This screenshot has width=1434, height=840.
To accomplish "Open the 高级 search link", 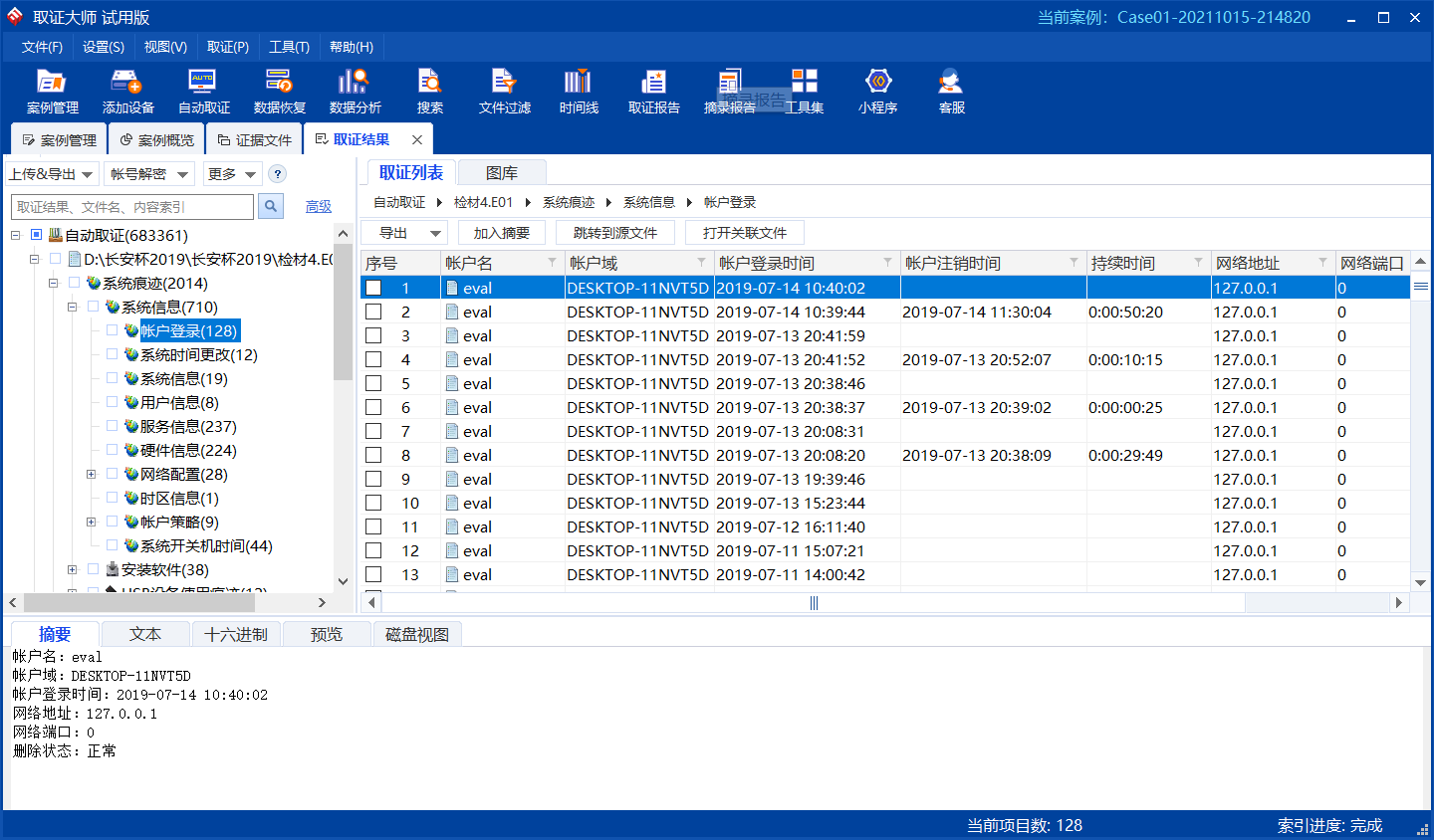I will pyautogui.click(x=319, y=206).
